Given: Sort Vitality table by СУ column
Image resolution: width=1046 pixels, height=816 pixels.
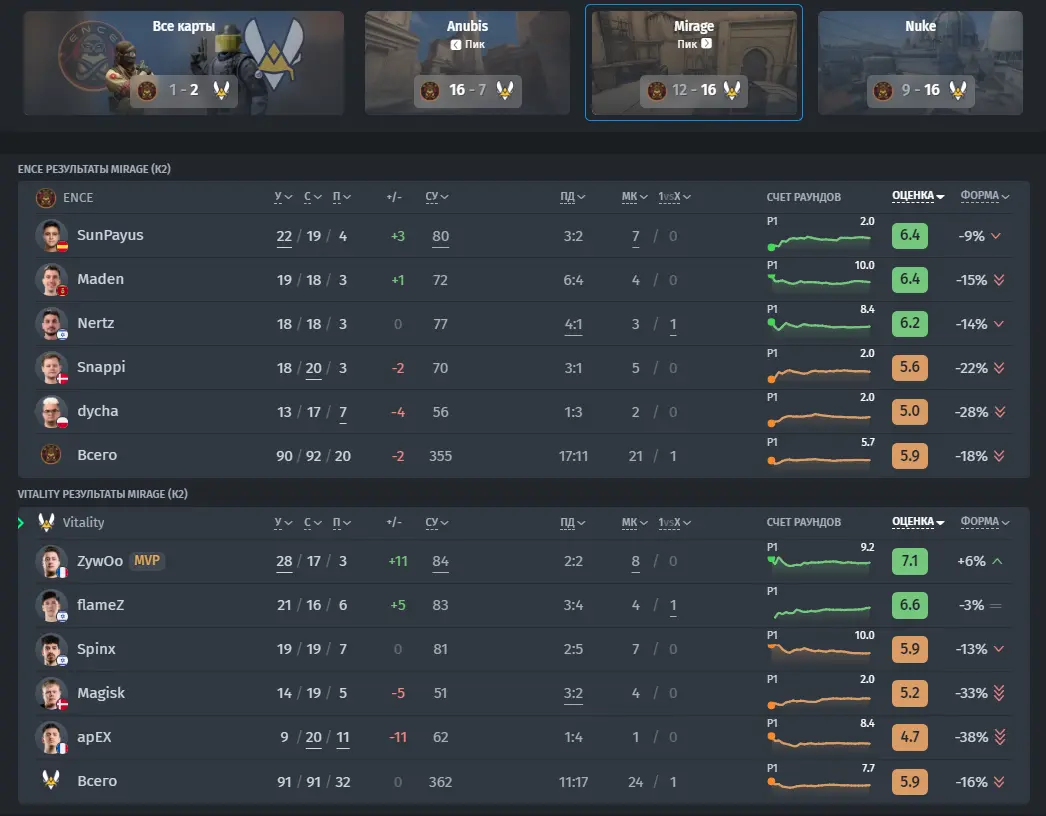Looking at the screenshot, I should [437, 522].
